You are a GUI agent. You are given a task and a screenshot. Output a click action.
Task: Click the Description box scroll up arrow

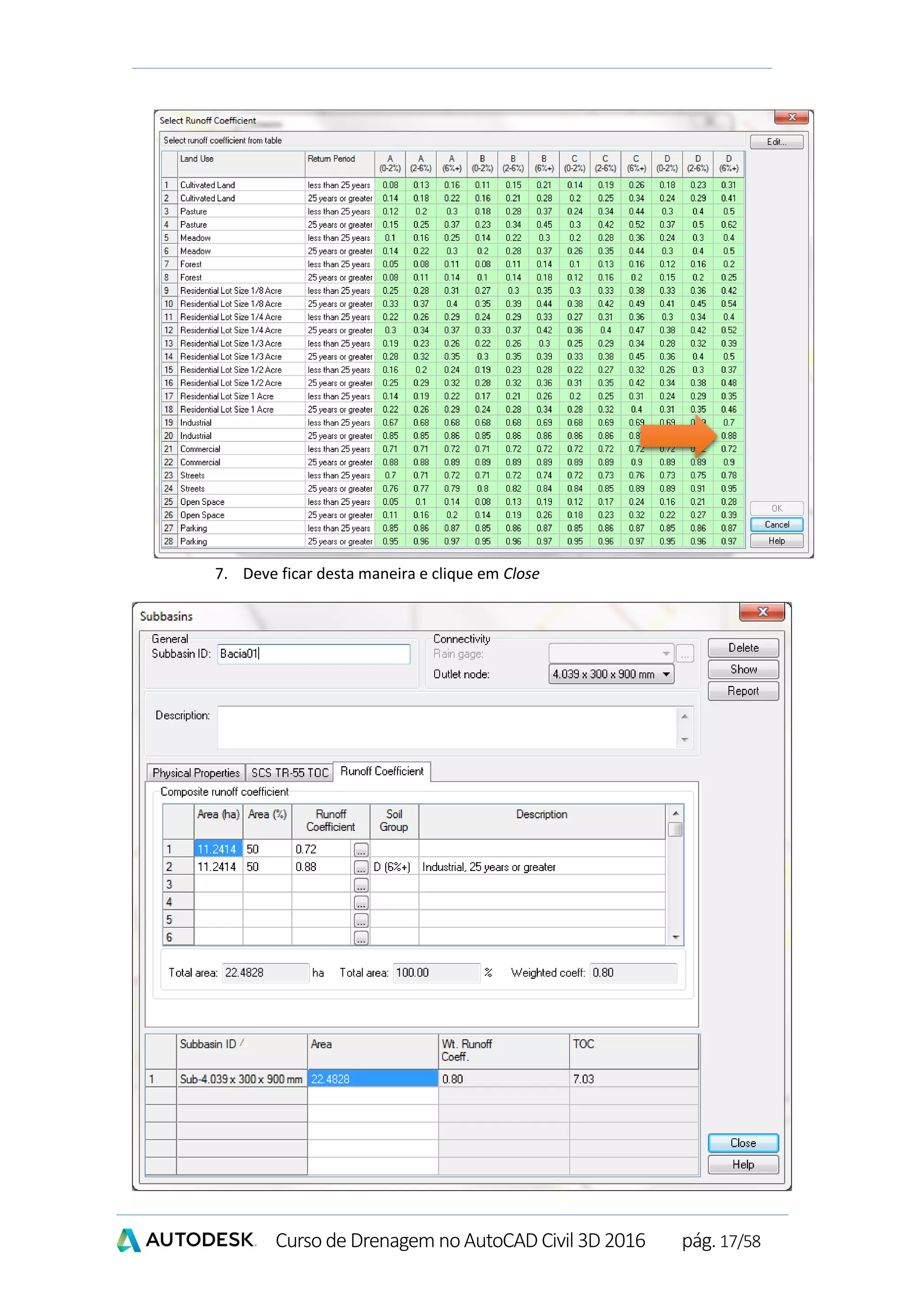[684, 716]
